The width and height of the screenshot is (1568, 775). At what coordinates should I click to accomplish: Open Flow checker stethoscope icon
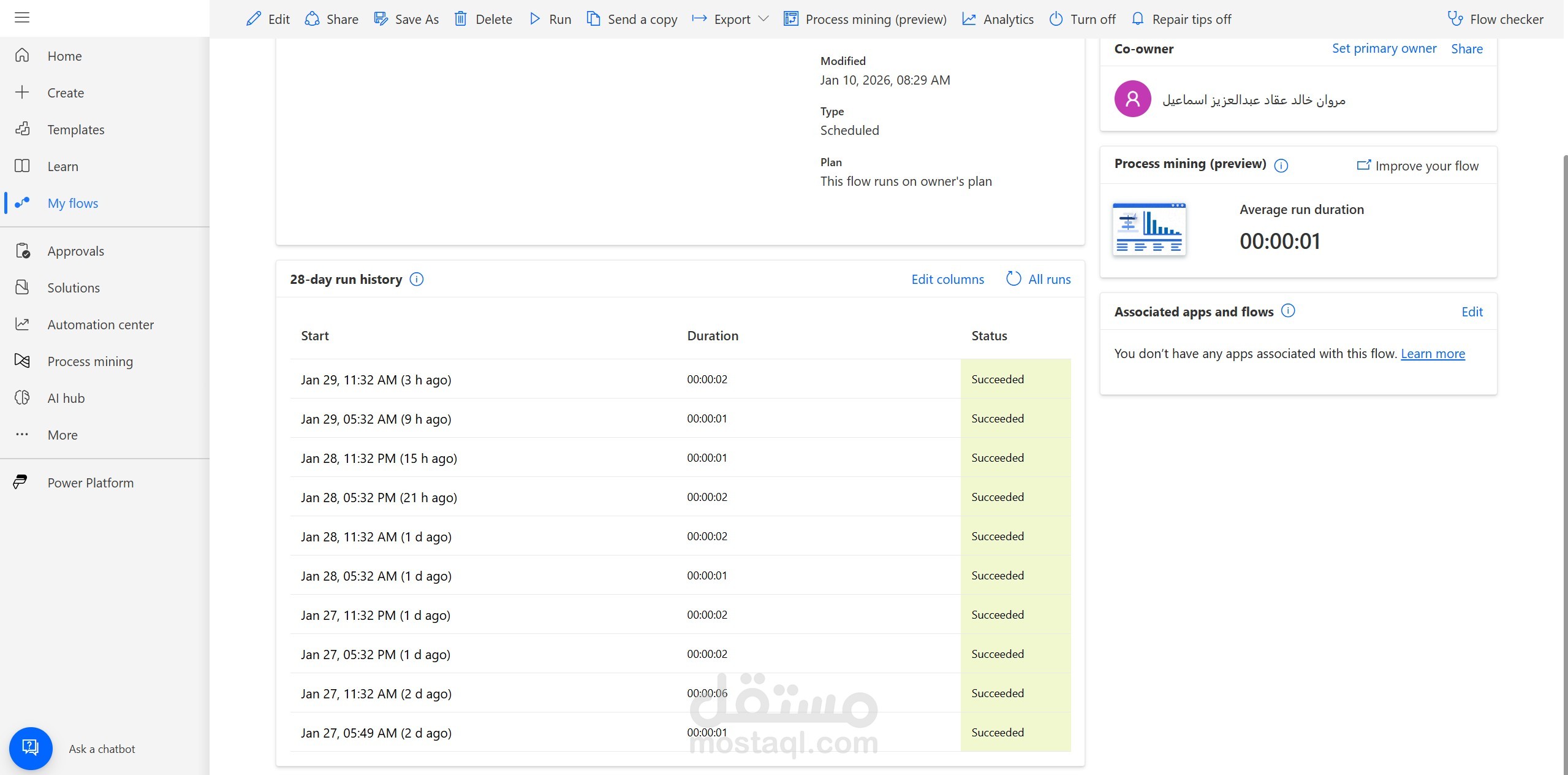(x=1455, y=19)
